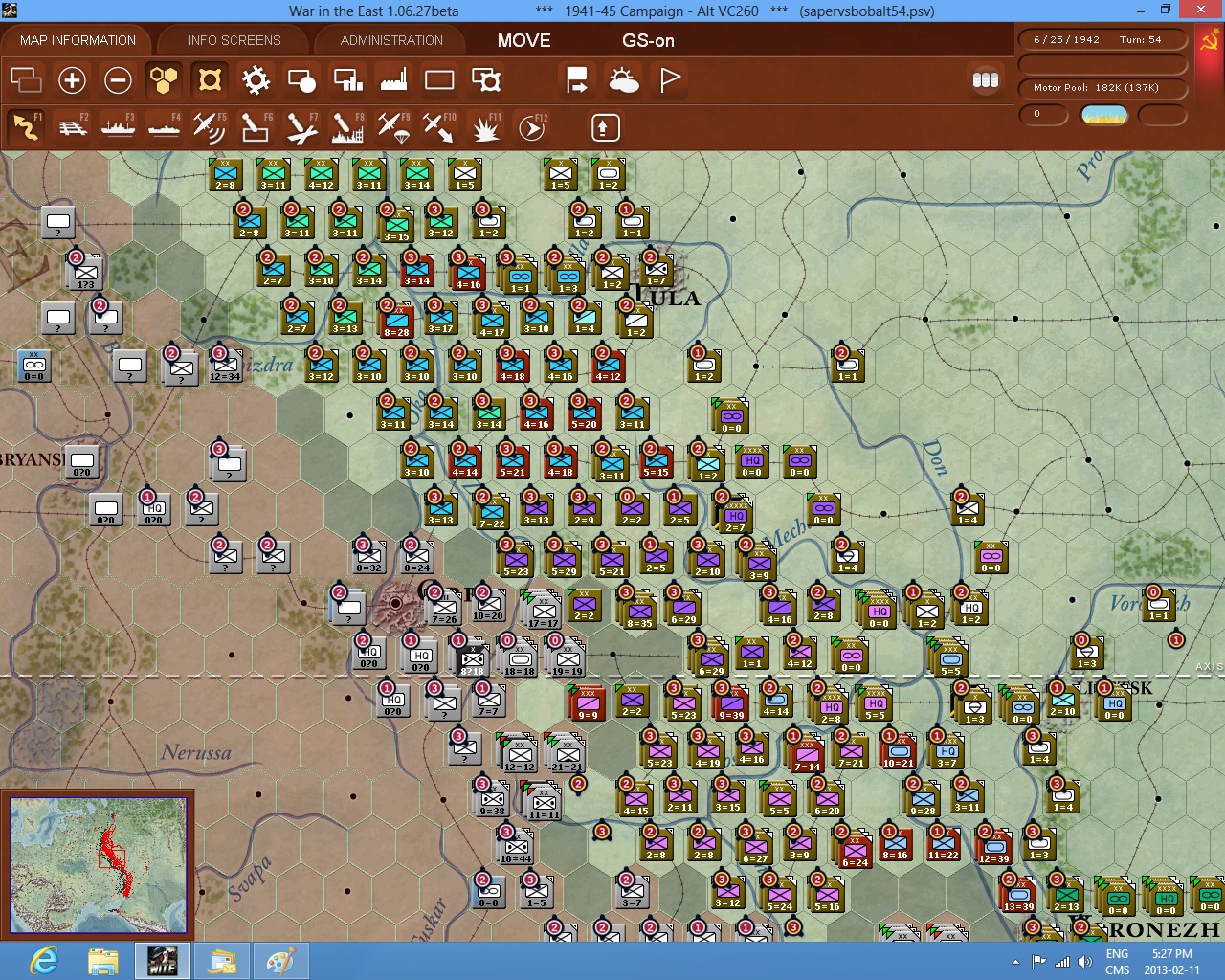Image resolution: width=1225 pixels, height=980 pixels.
Task: Select F10 air transfer mode
Action: 439,126
